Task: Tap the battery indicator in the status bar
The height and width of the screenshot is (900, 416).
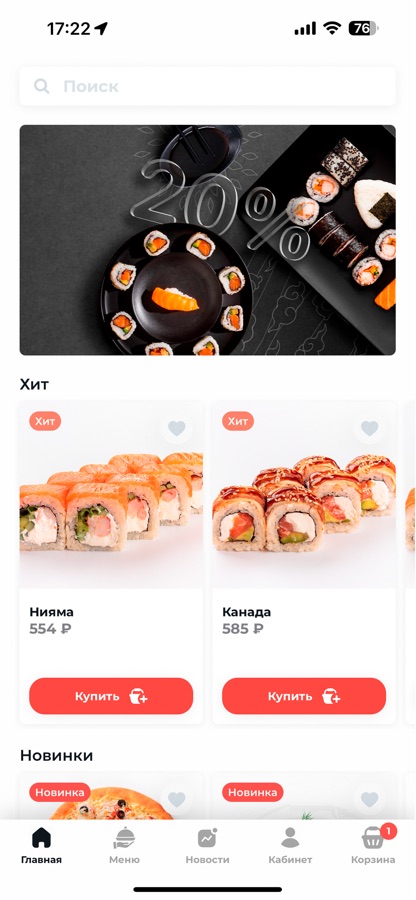Action: tap(364, 28)
